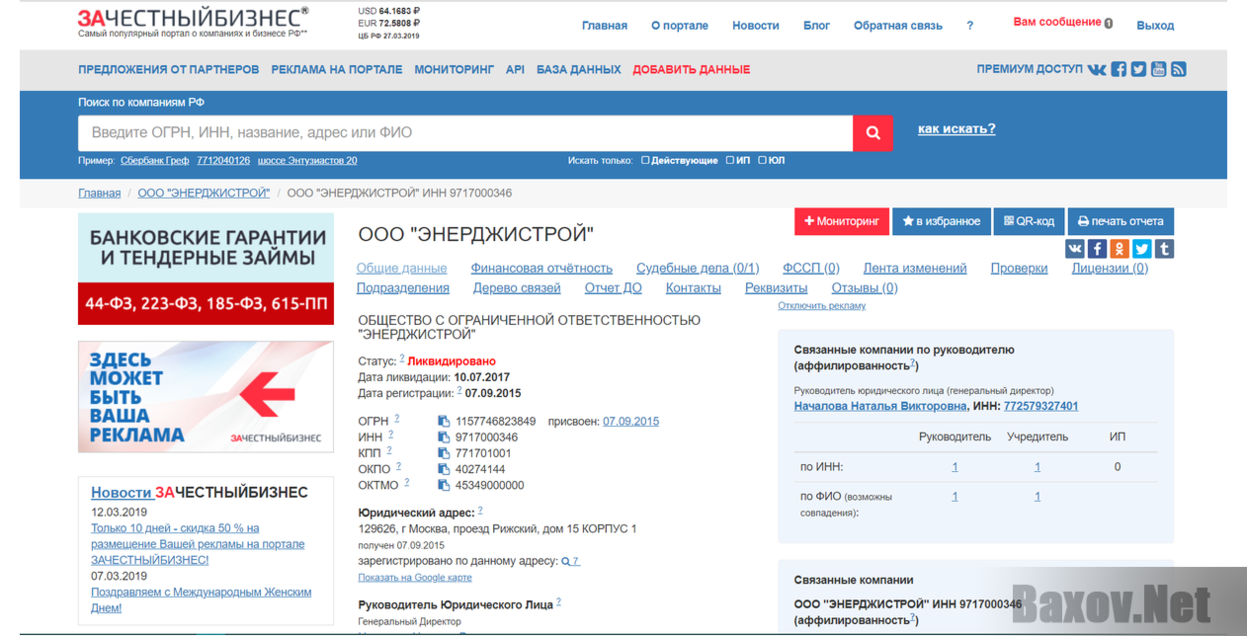This screenshot has height=636, width=1247.
Task: Open Реклама на портале menu item
Action: coord(337,70)
